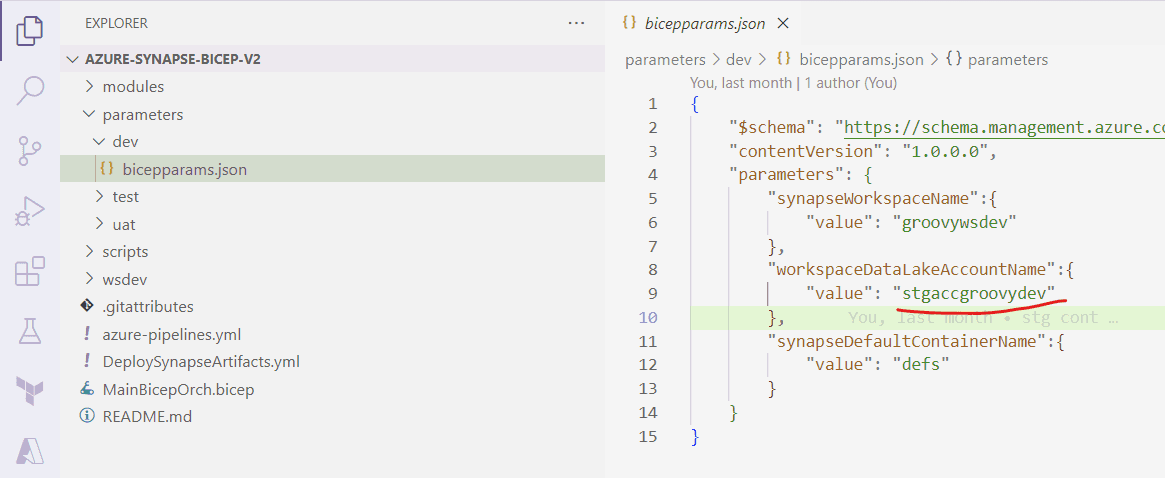Open the Testing flask icon
The width and height of the screenshot is (1165, 478).
[30, 331]
